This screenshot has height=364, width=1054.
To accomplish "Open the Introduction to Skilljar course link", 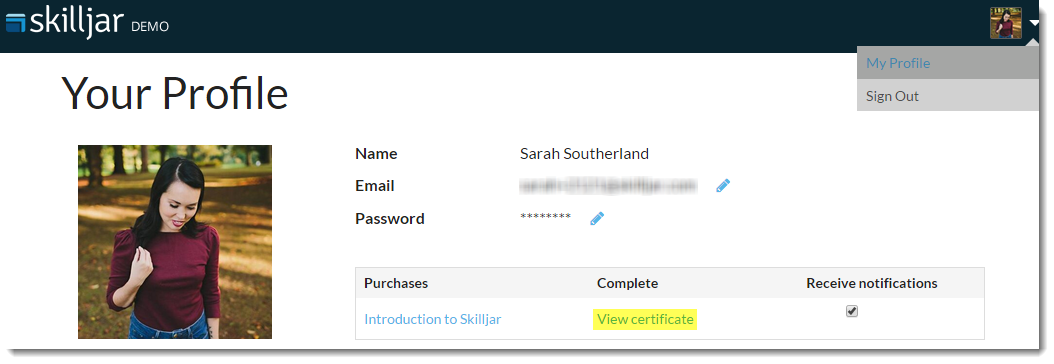I will click(433, 319).
